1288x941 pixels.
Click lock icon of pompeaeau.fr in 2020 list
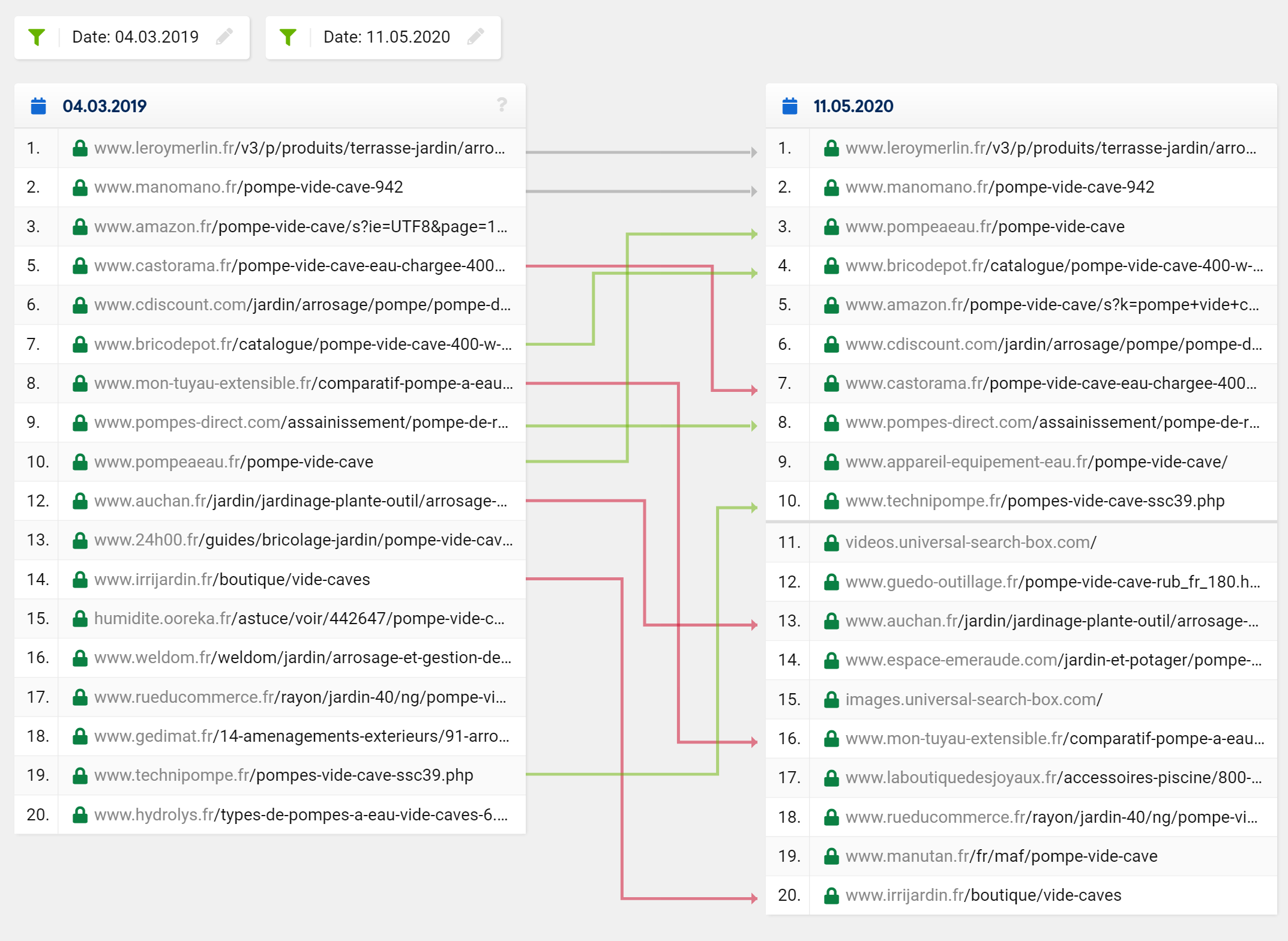pyautogui.click(x=831, y=227)
